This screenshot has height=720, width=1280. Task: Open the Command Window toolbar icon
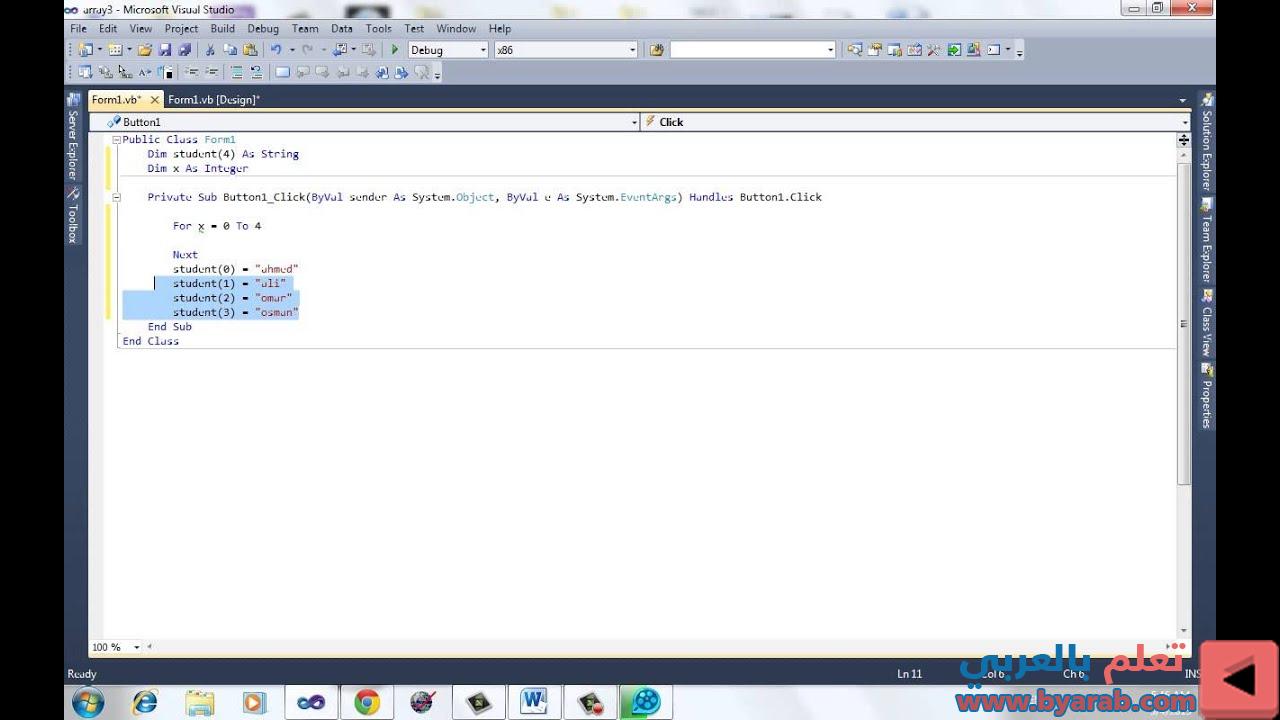coord(993,50)
